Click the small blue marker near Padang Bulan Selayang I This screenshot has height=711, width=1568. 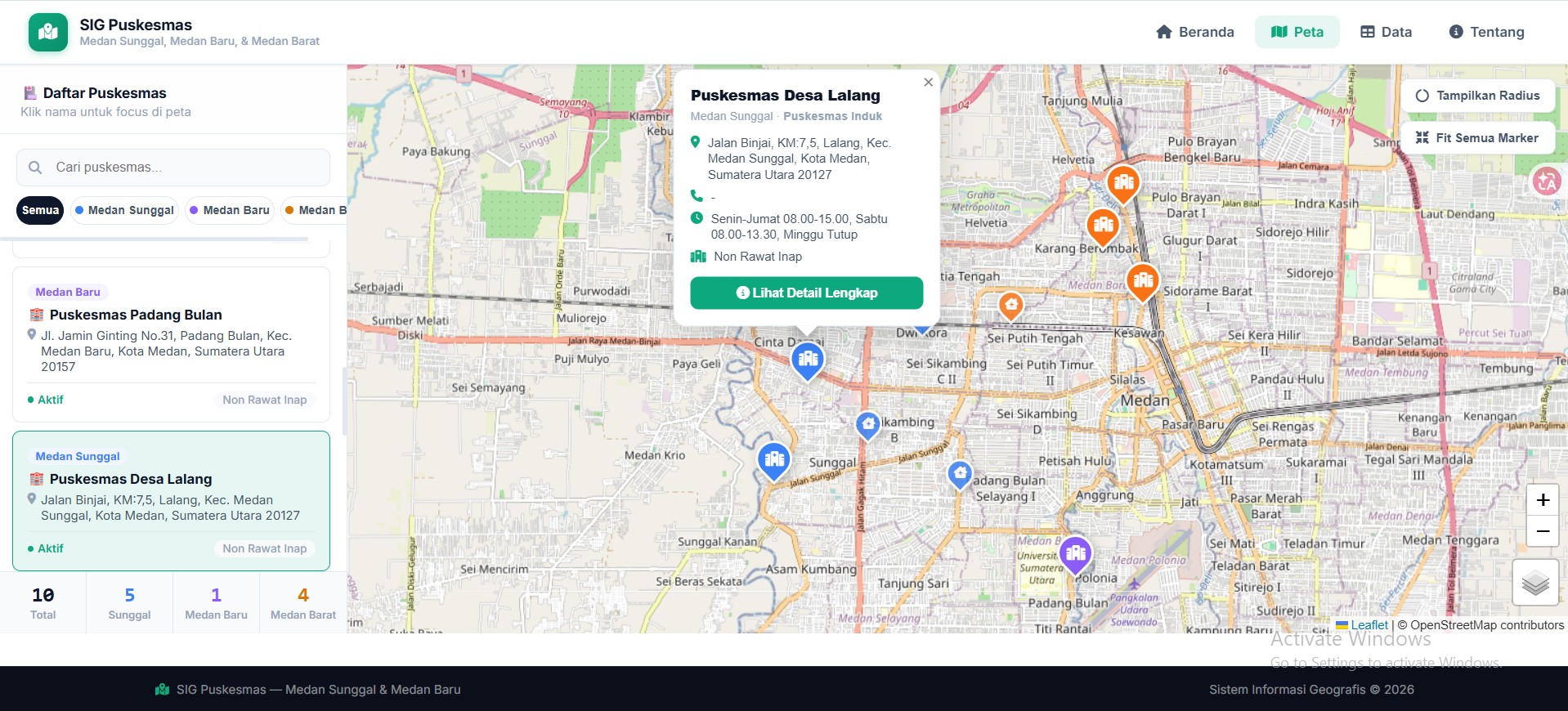960,474
